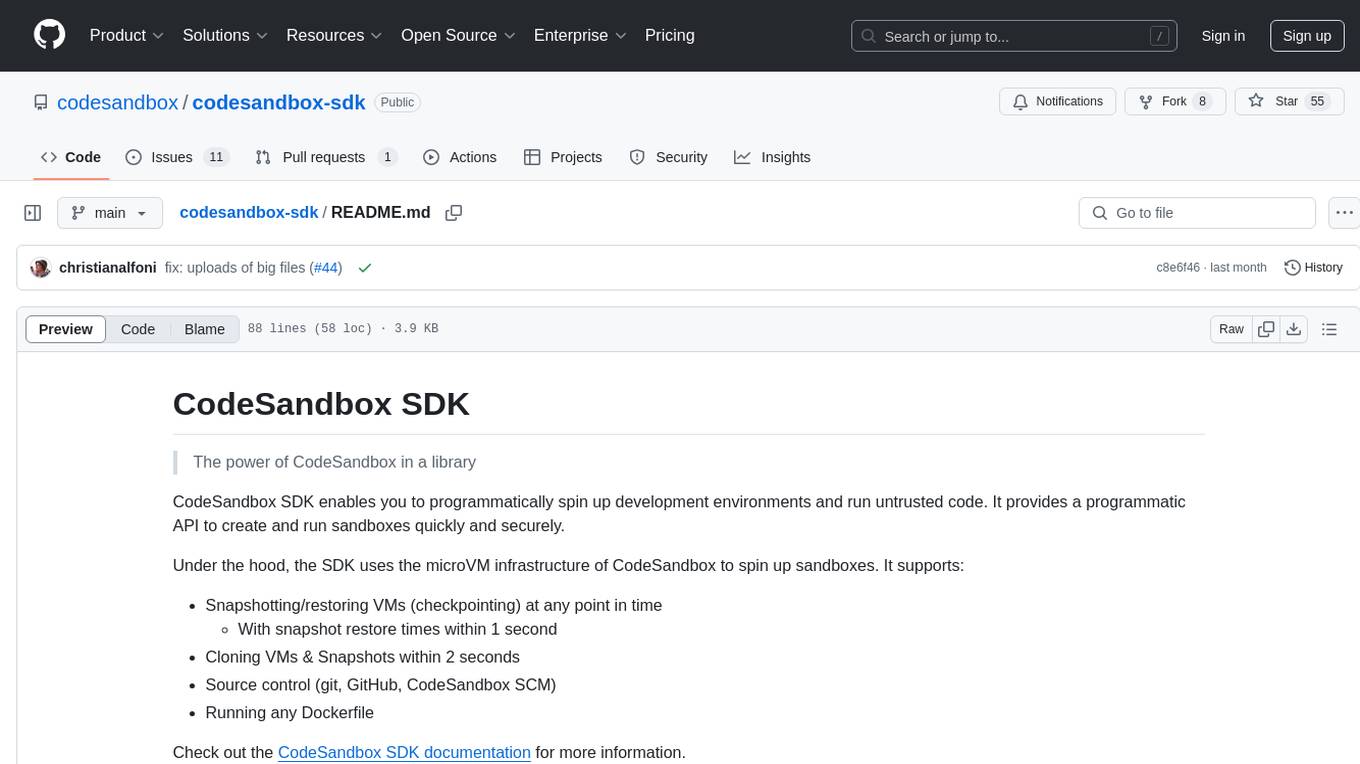This screenshot has height=764, width=1360.
Task: Click the Running any Dockerfile bullet
Action: click(x=289, y=713)
